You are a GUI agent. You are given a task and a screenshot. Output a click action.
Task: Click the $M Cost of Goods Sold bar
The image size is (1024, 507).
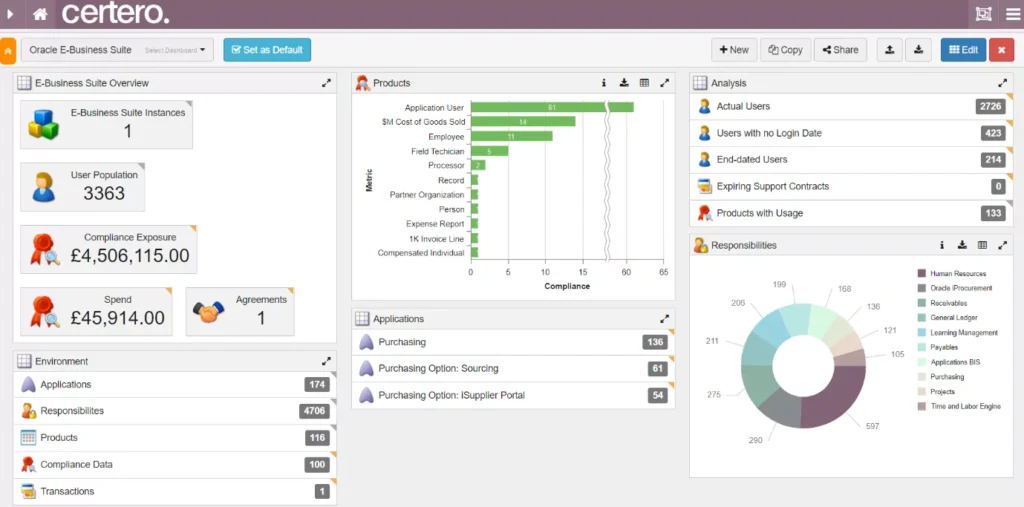[523, 122]
